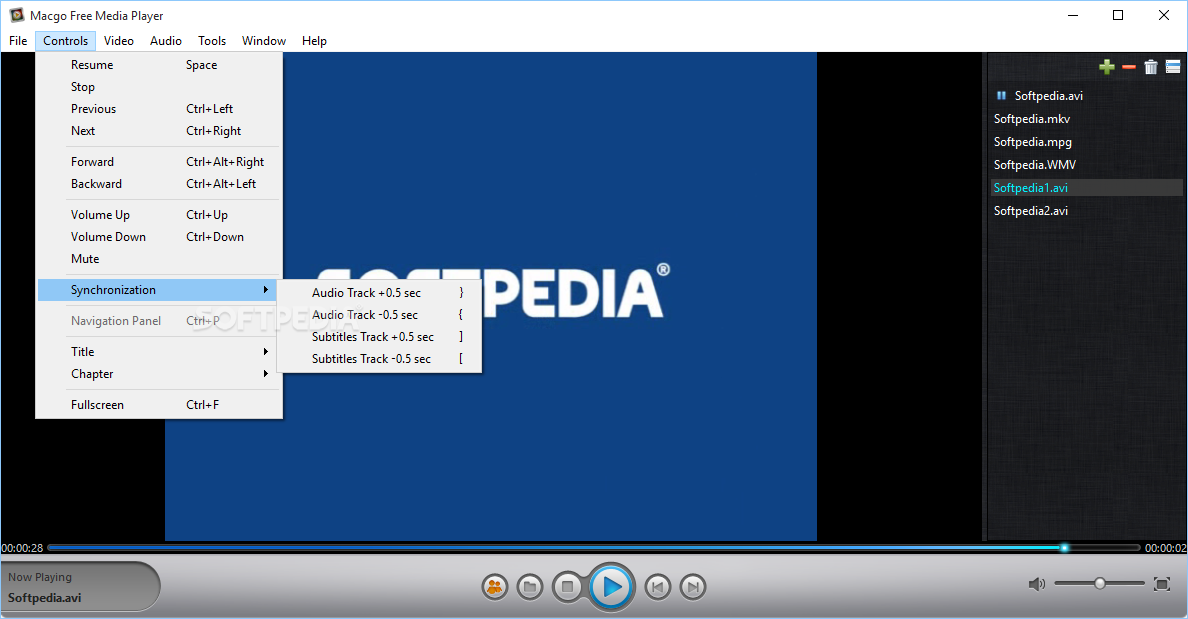Viewport: 1188px width, 619px height.
Task: Click the Macgo app icon in title bar
Action: pyautogui.click(x=17, y=15)
